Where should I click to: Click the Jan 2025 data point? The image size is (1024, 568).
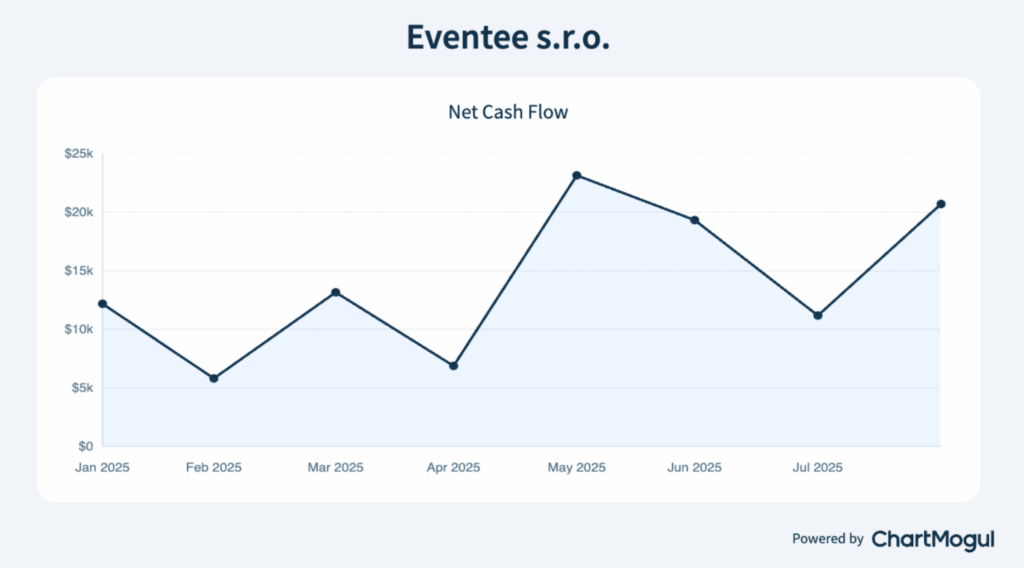tap(103, 304)
